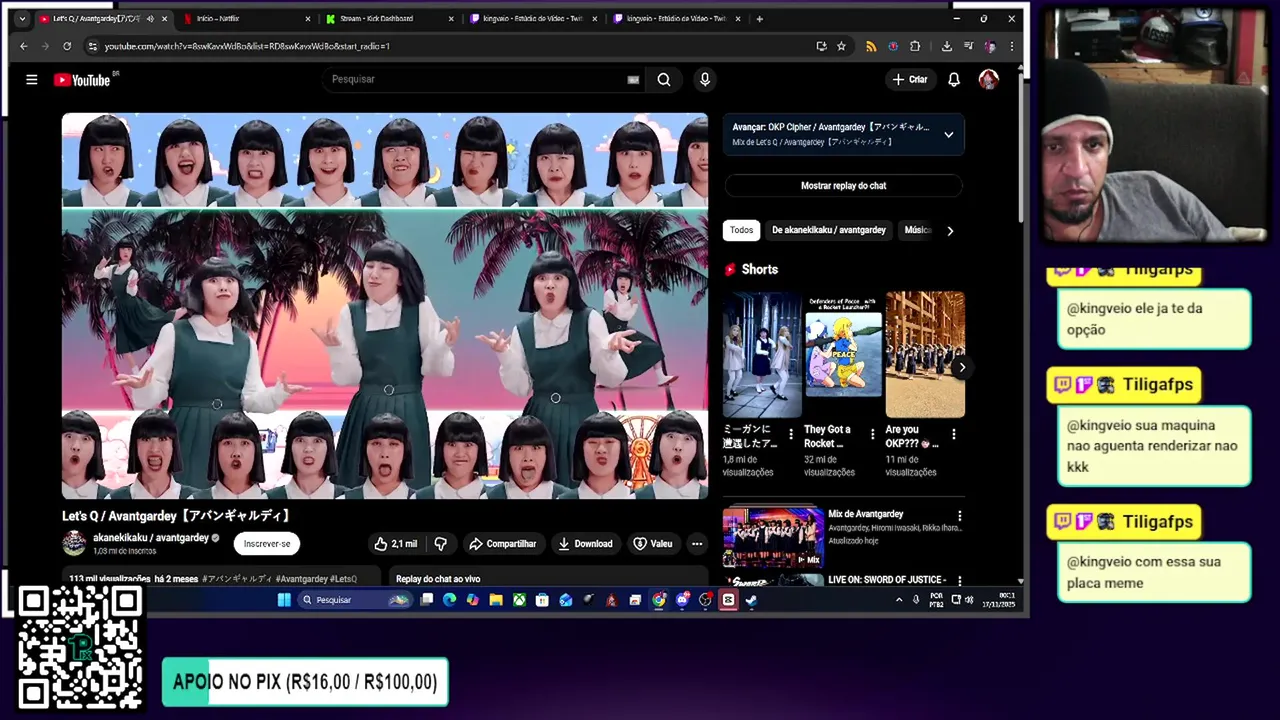Open the YouTube guide hamburger menu
Screen dimensions: 1280x720
(31, 79)
